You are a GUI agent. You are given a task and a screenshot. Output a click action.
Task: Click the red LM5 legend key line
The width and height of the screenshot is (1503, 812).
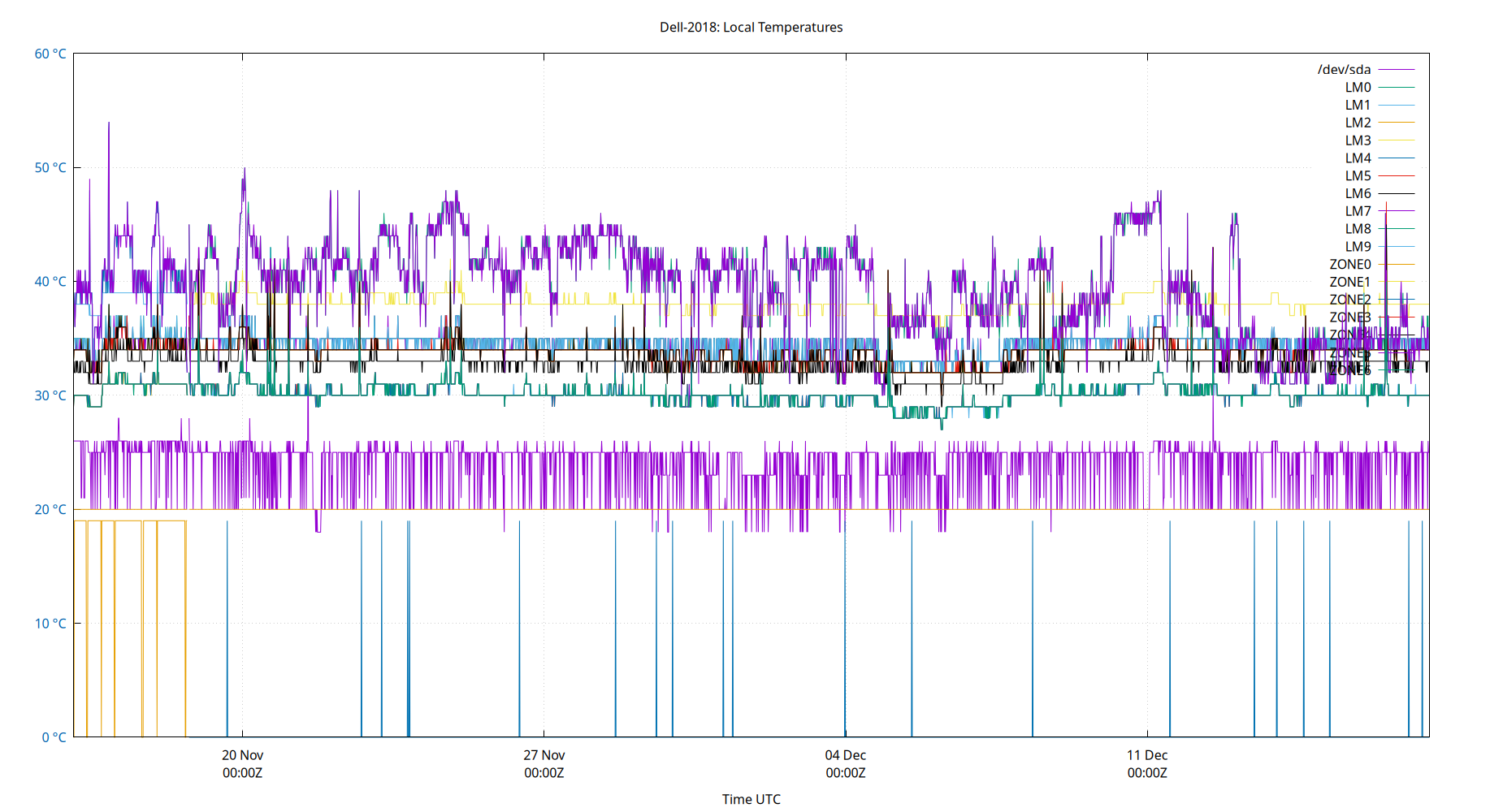1397,175
